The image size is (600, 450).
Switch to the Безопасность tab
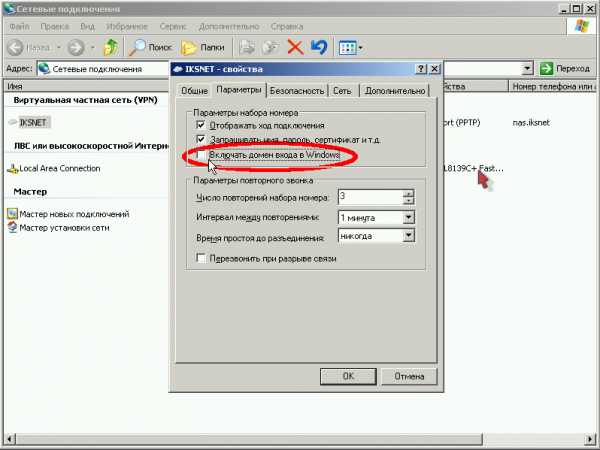(297, 91)
